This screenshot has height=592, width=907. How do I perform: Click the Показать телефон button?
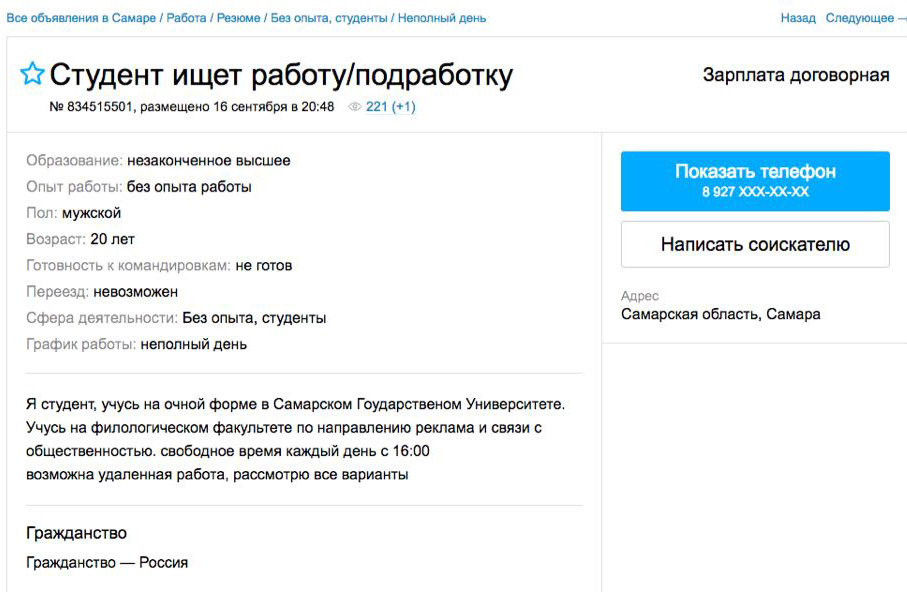(x=755, y=181)
